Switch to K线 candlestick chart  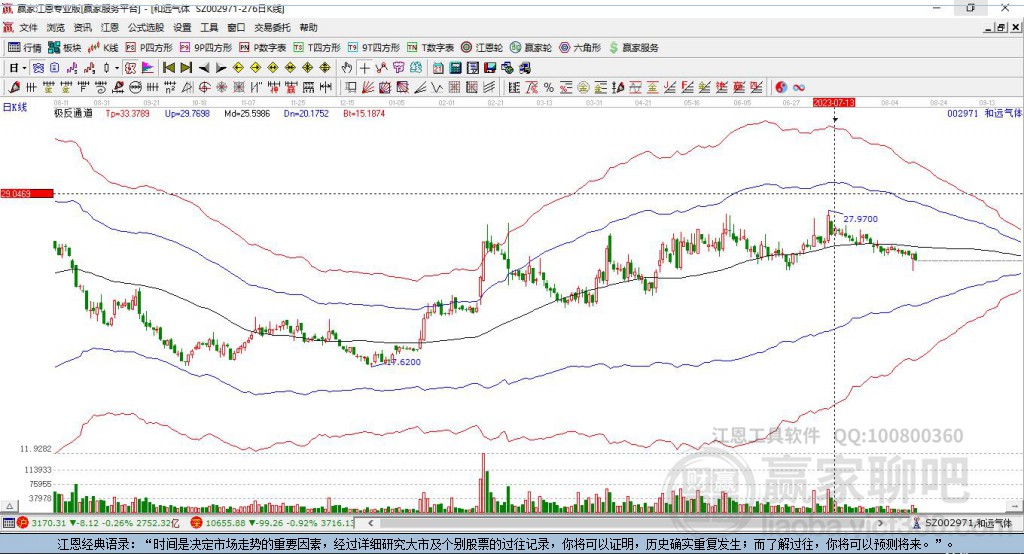(x=103, y=48)
